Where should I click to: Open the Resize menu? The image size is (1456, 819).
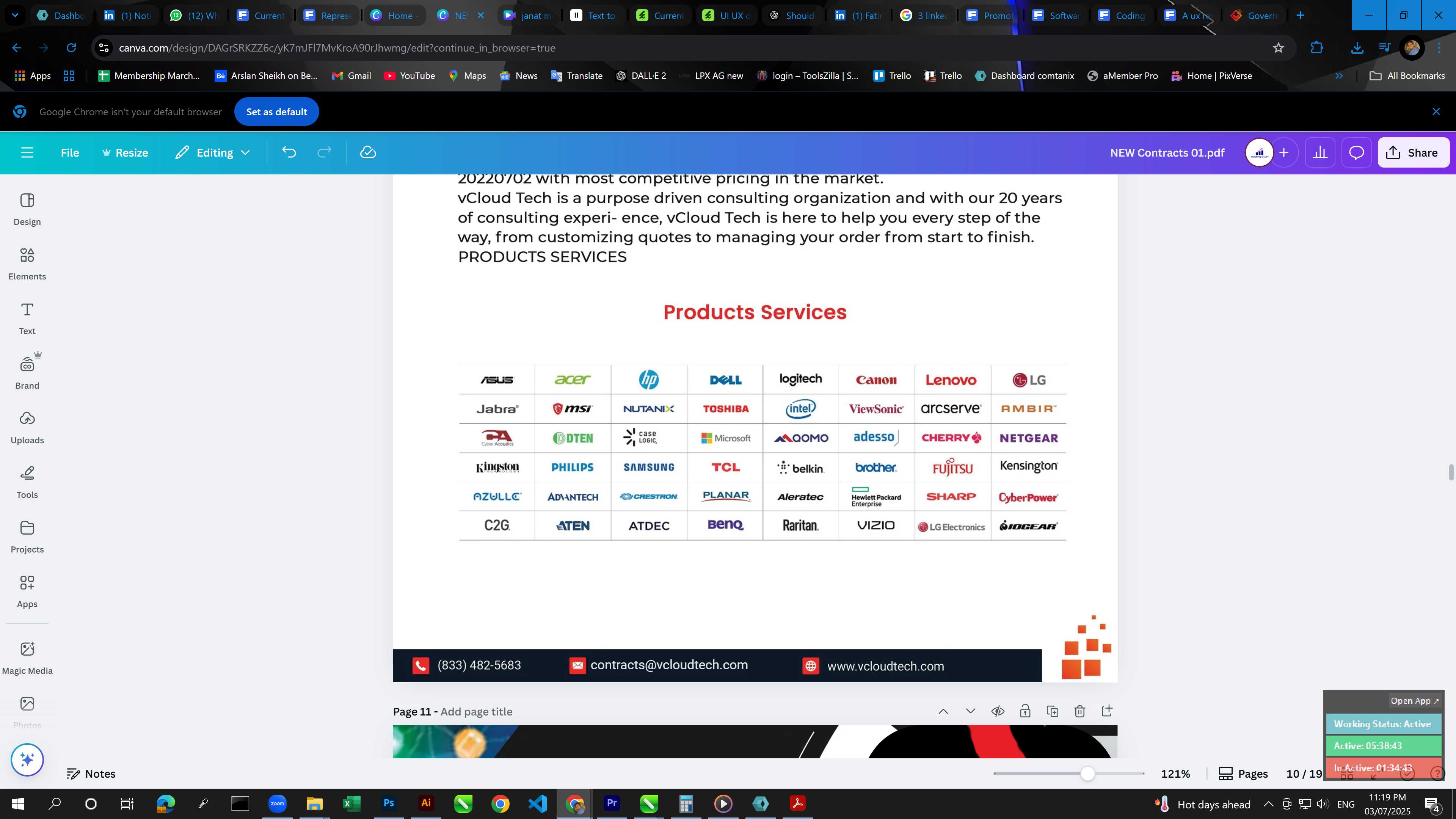[125, 152]
